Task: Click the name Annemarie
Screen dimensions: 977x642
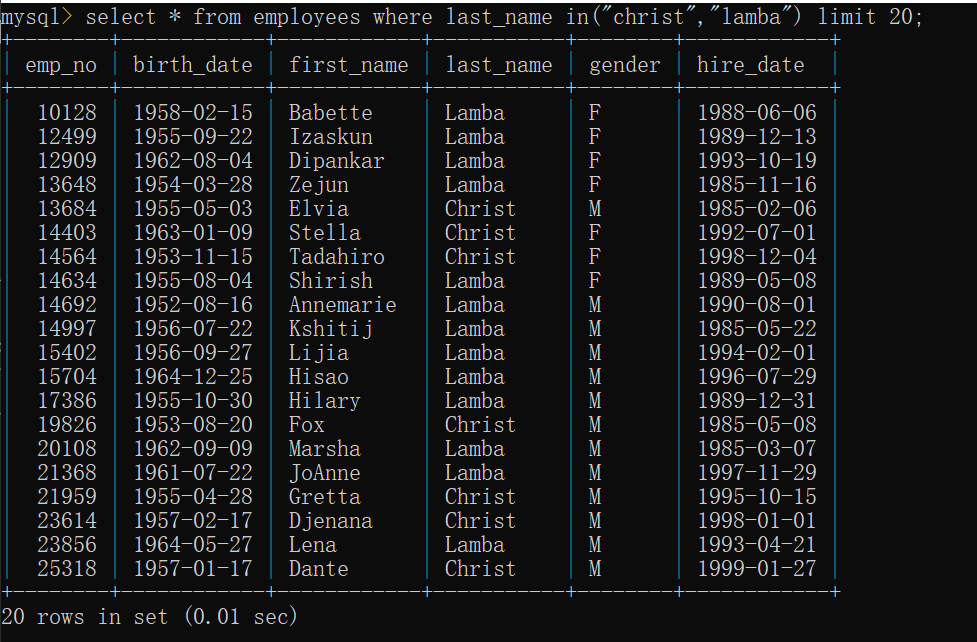Action: [x=342, y=305]
